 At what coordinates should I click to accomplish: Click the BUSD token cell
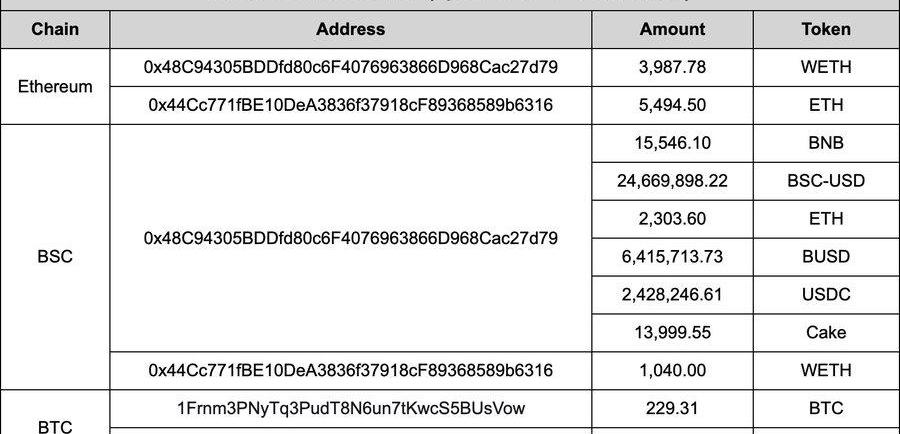(x=826, y=257)
